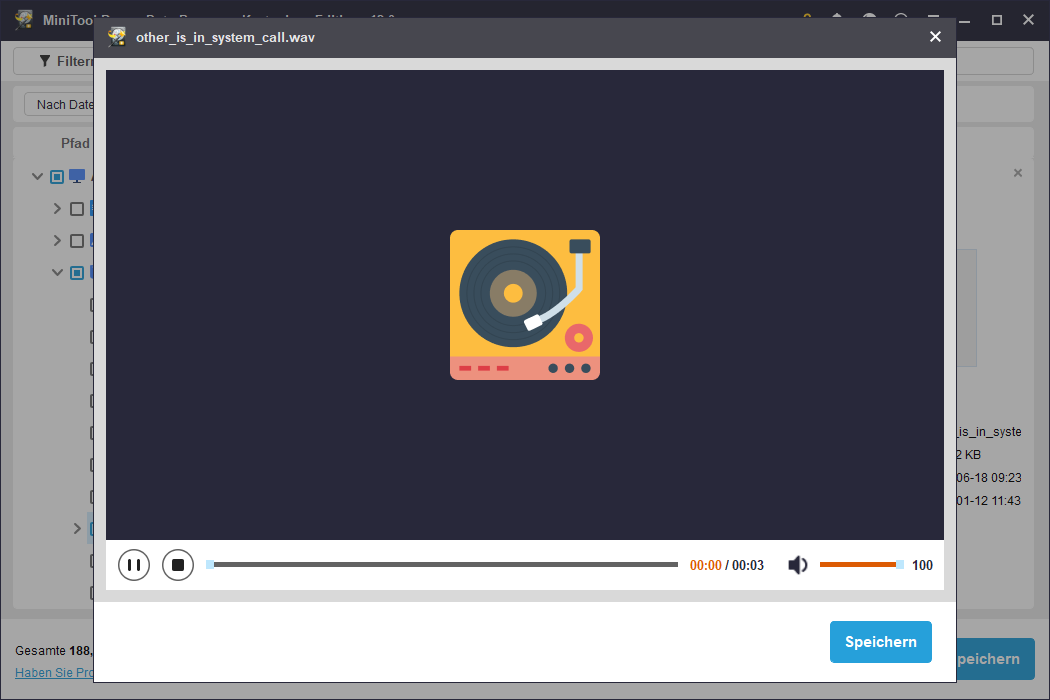
Task: Click the background Speichern button in main window
Action: point(995,659)
